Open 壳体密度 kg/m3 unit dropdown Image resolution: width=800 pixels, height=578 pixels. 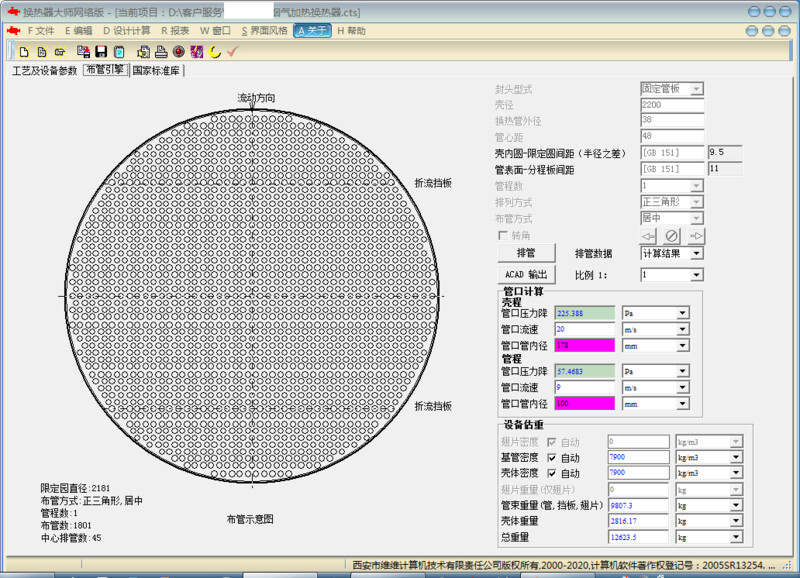pyautogui.click(x=736, y=473)
